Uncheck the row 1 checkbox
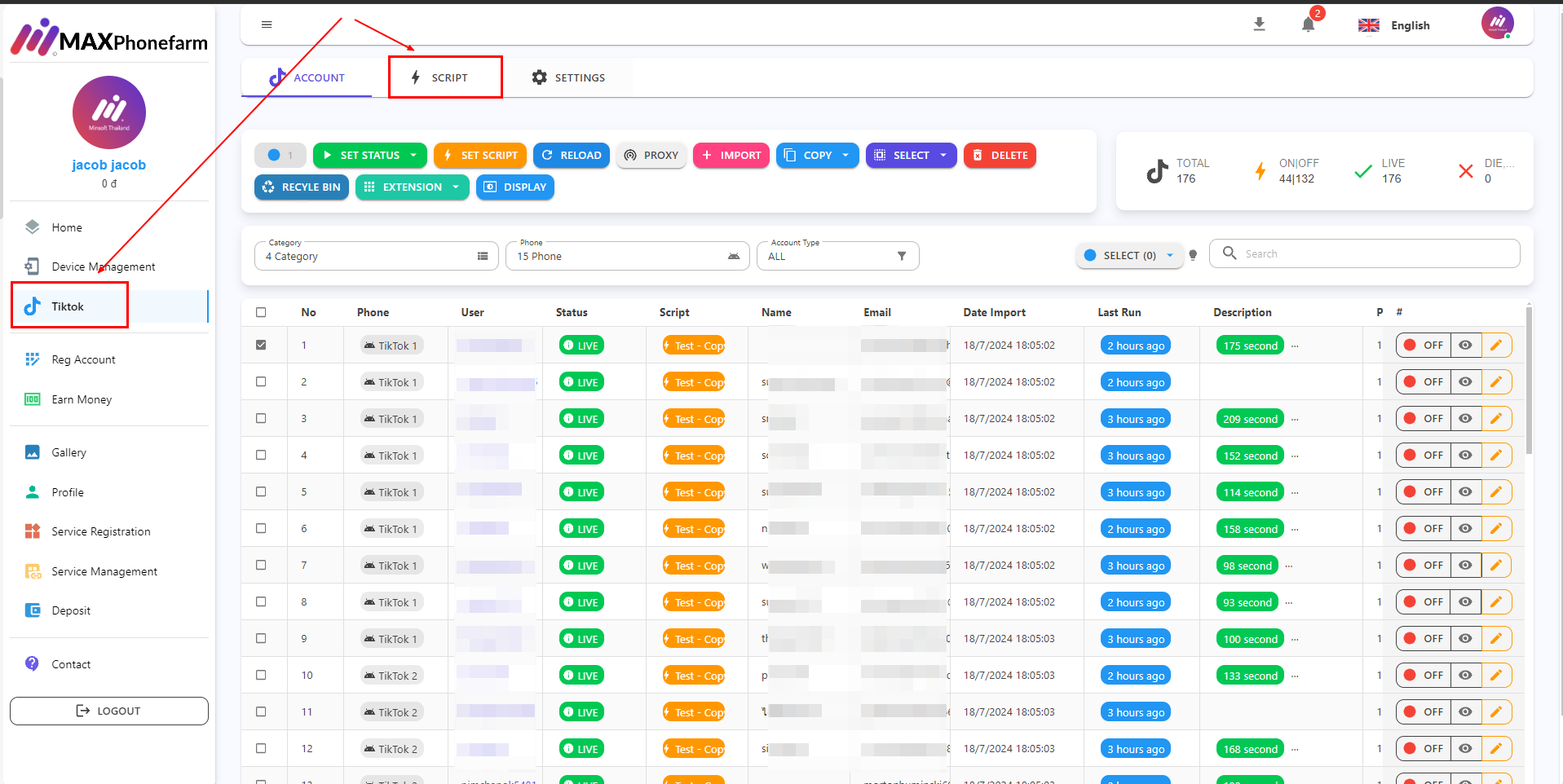Screen dimensions: 1563x784 [261, 345]
